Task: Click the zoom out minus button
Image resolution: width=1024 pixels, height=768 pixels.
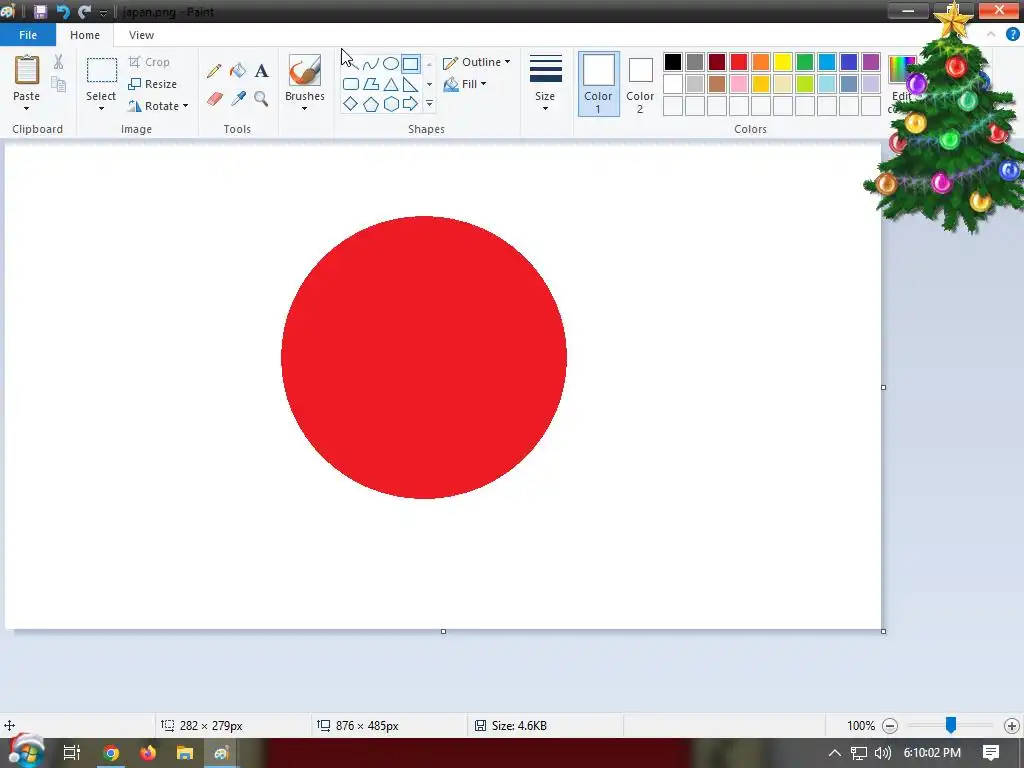Action: click(x=889, y=726)
